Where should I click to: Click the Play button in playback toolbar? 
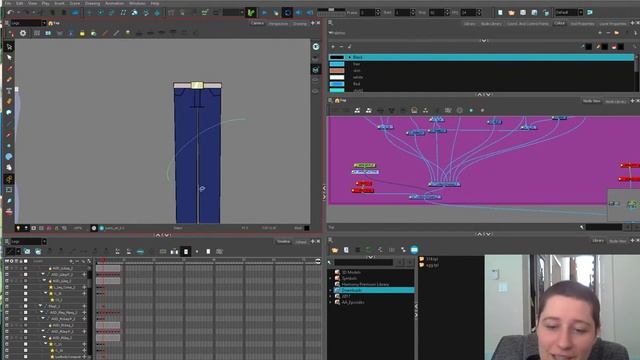pos(264,13)
